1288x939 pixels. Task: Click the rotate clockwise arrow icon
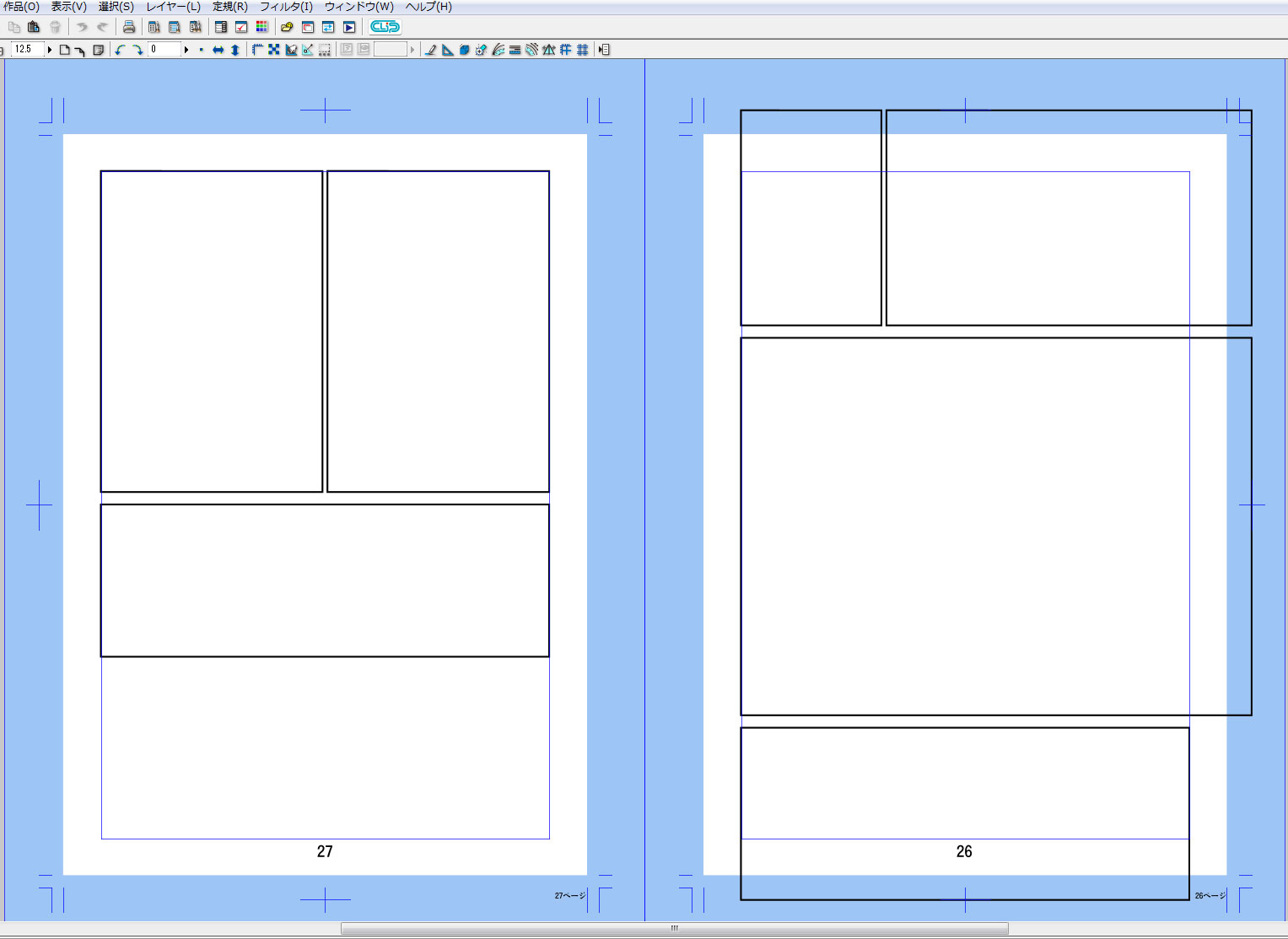[137, 50]
